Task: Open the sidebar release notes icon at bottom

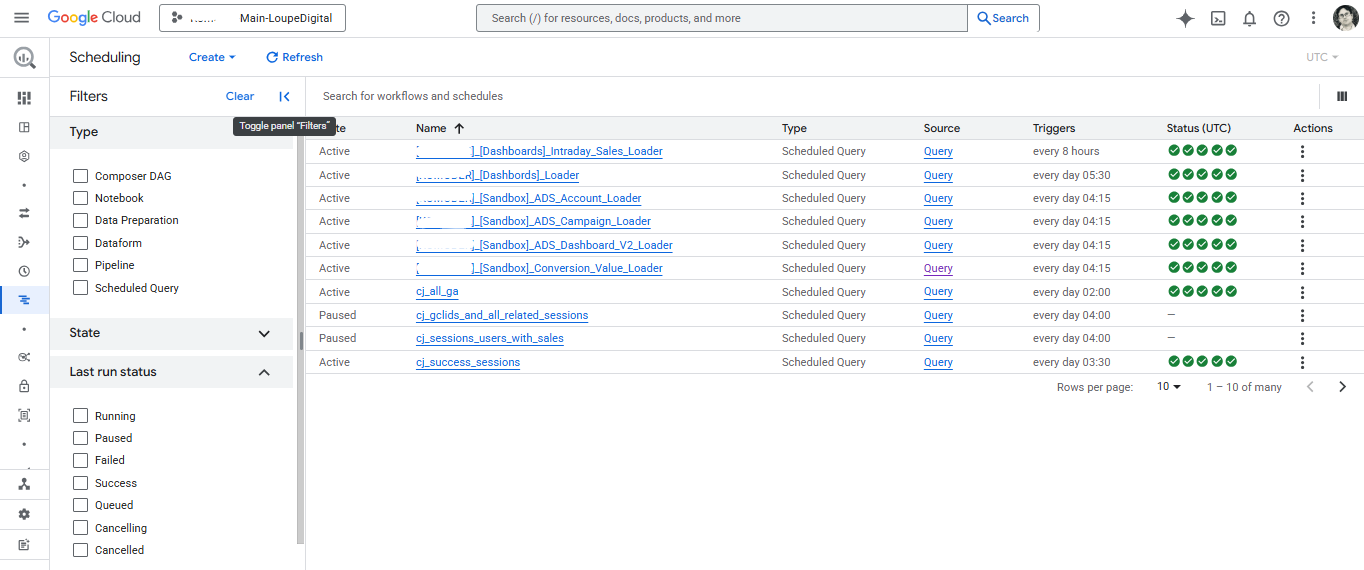Action: click(x=24, y=545)
